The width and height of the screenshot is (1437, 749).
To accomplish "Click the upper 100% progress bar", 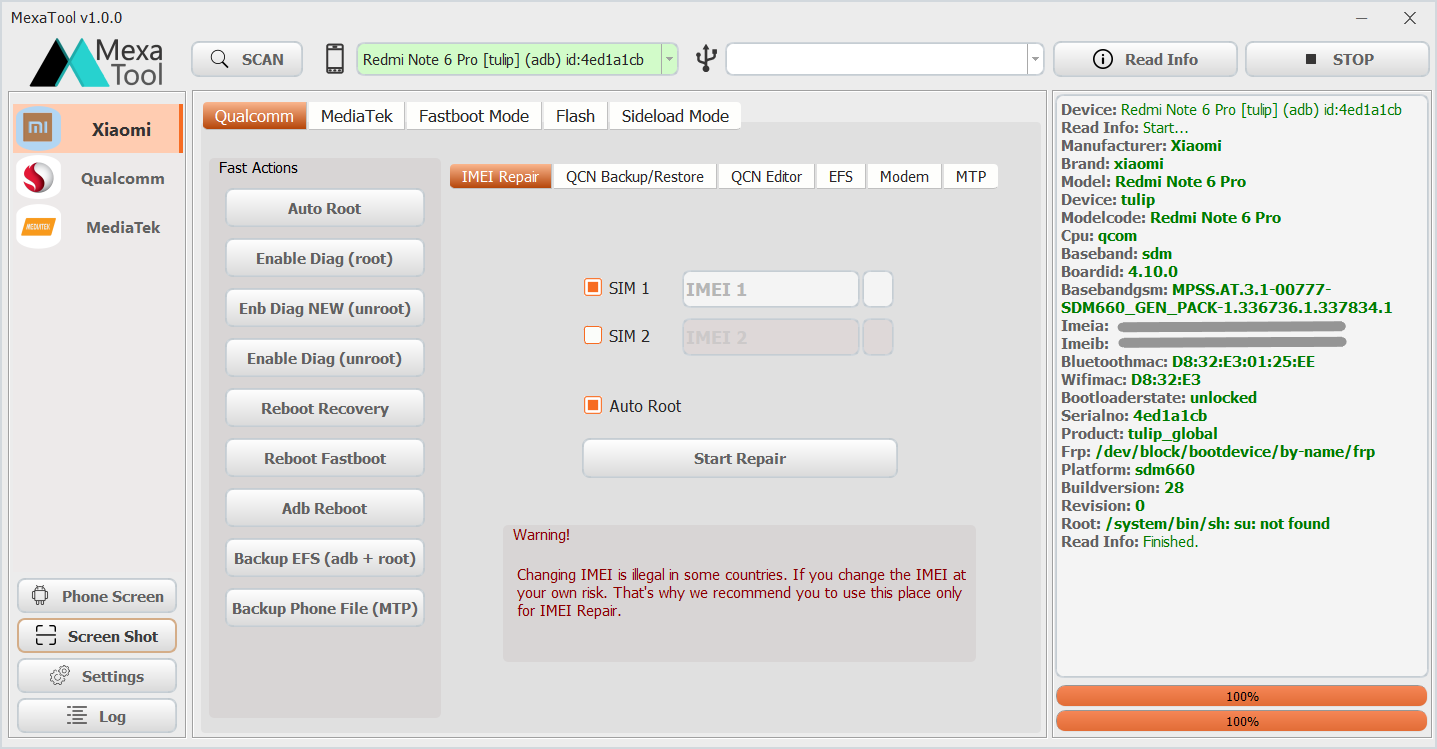I will pyautogui.click(x=1242, y=696).
